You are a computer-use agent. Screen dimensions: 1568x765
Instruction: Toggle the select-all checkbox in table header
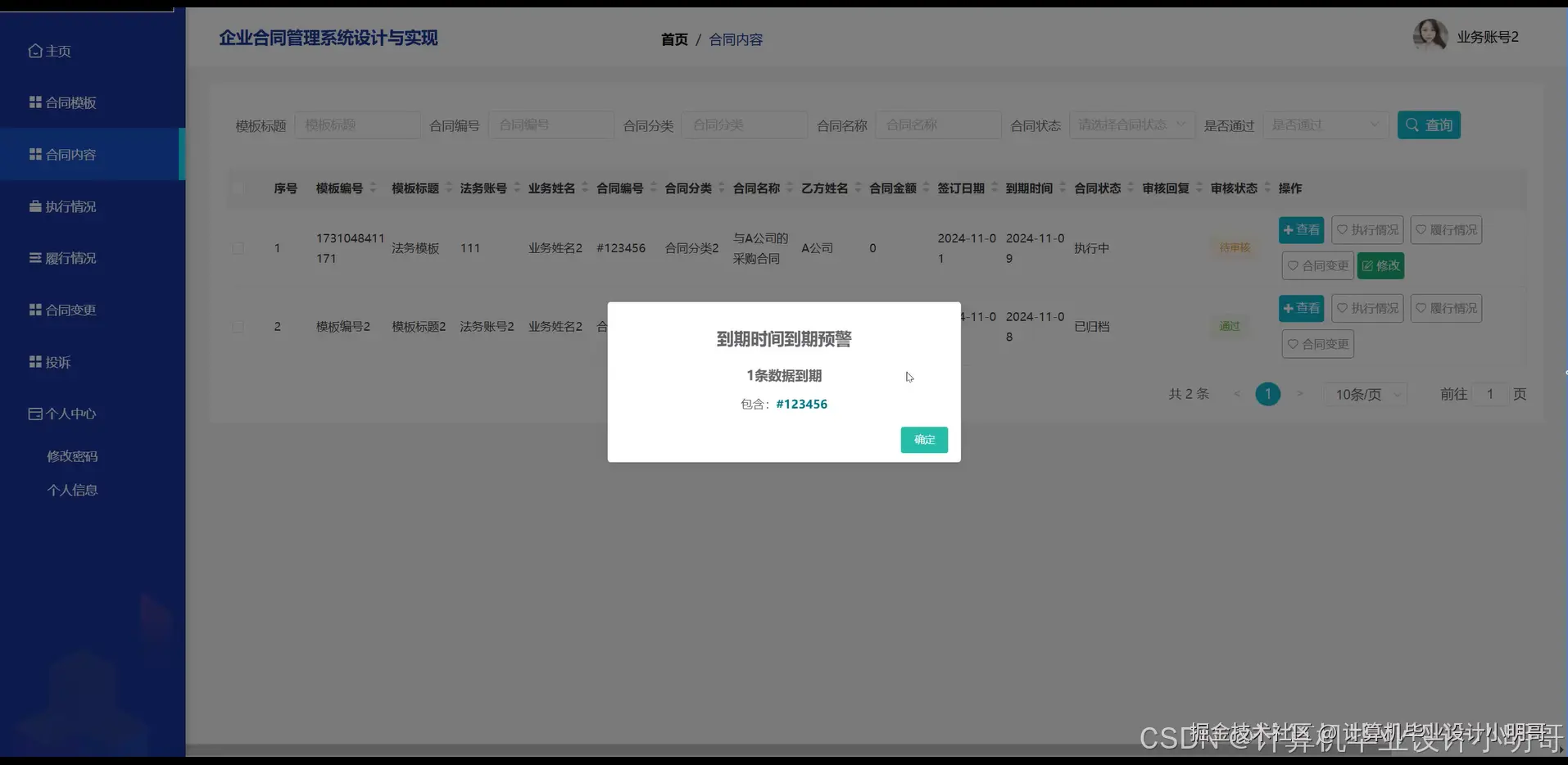(x=238, y=188)
